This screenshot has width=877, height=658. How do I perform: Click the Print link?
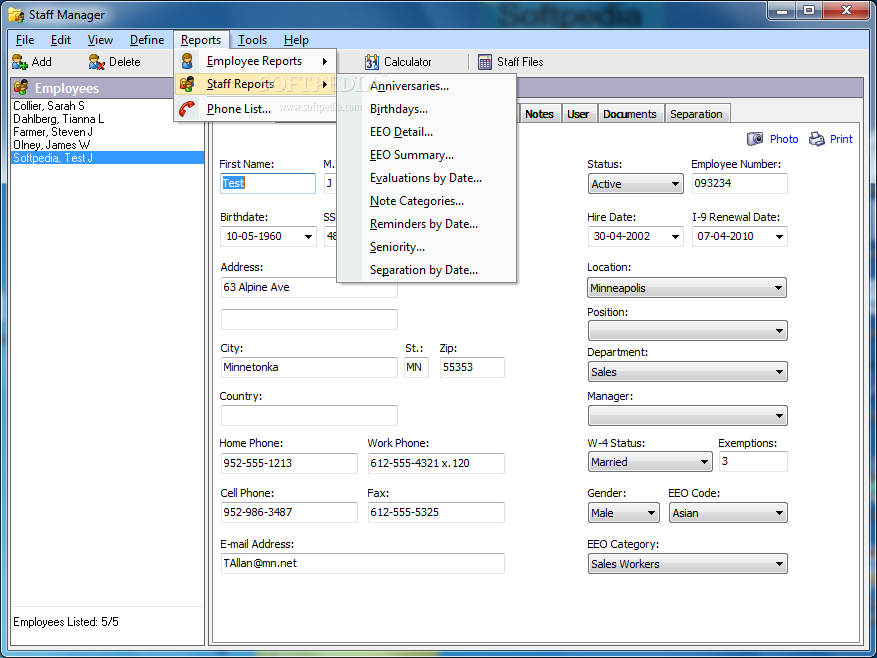point(841,139)
